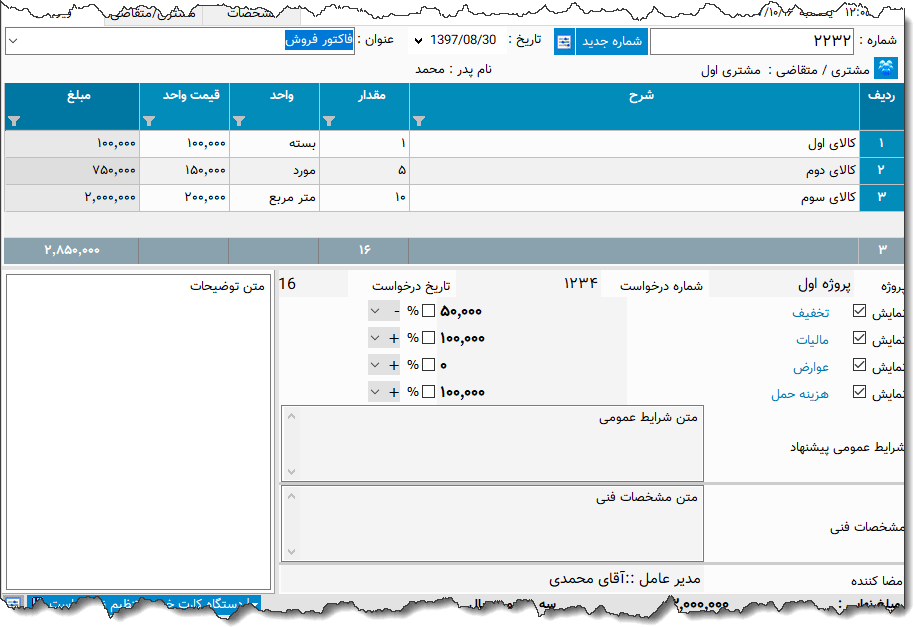Click the filter icon in the واحد column

[238, 120]
